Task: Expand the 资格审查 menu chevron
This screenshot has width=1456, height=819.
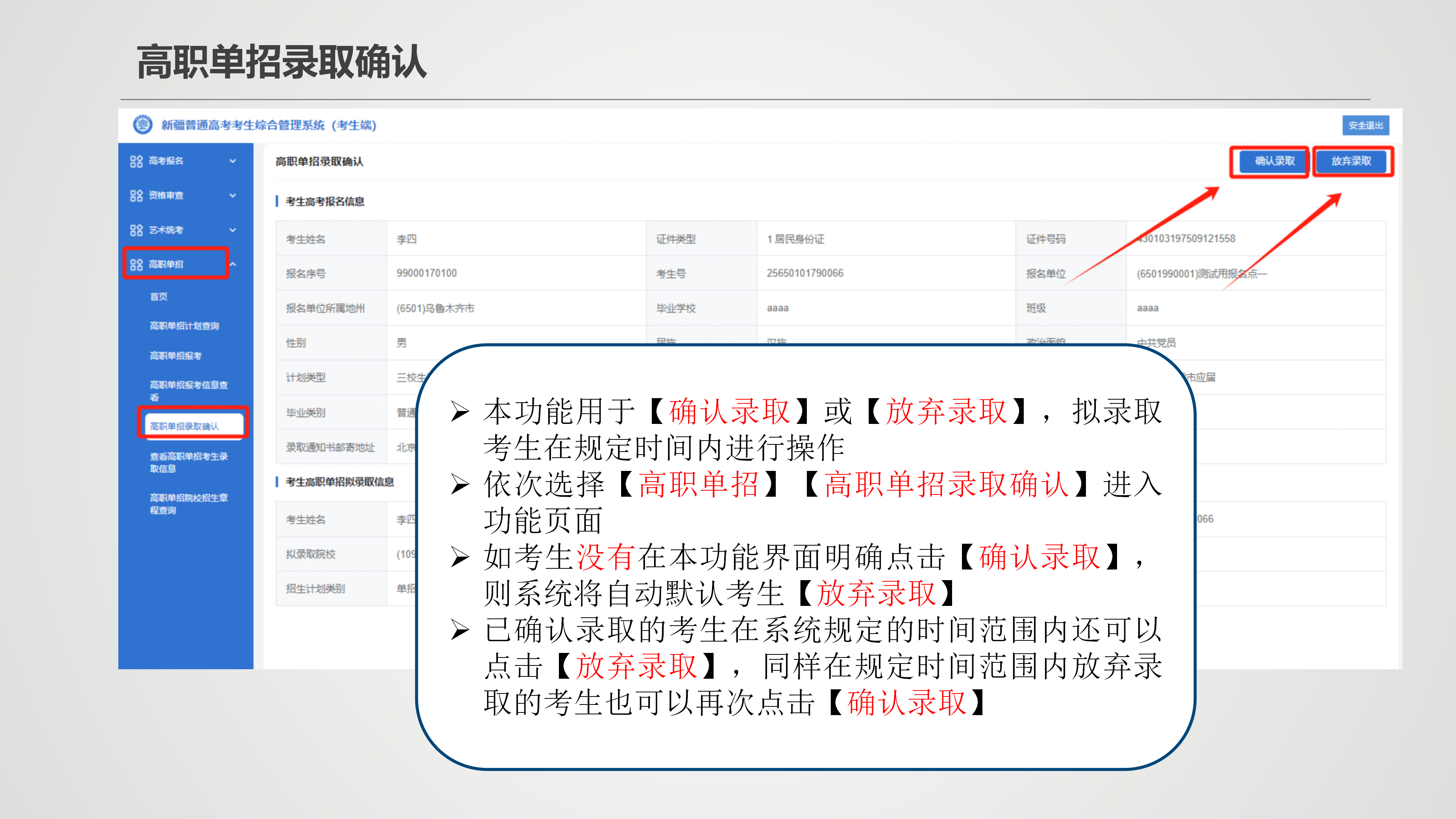Action: click(x=233, y=196)
